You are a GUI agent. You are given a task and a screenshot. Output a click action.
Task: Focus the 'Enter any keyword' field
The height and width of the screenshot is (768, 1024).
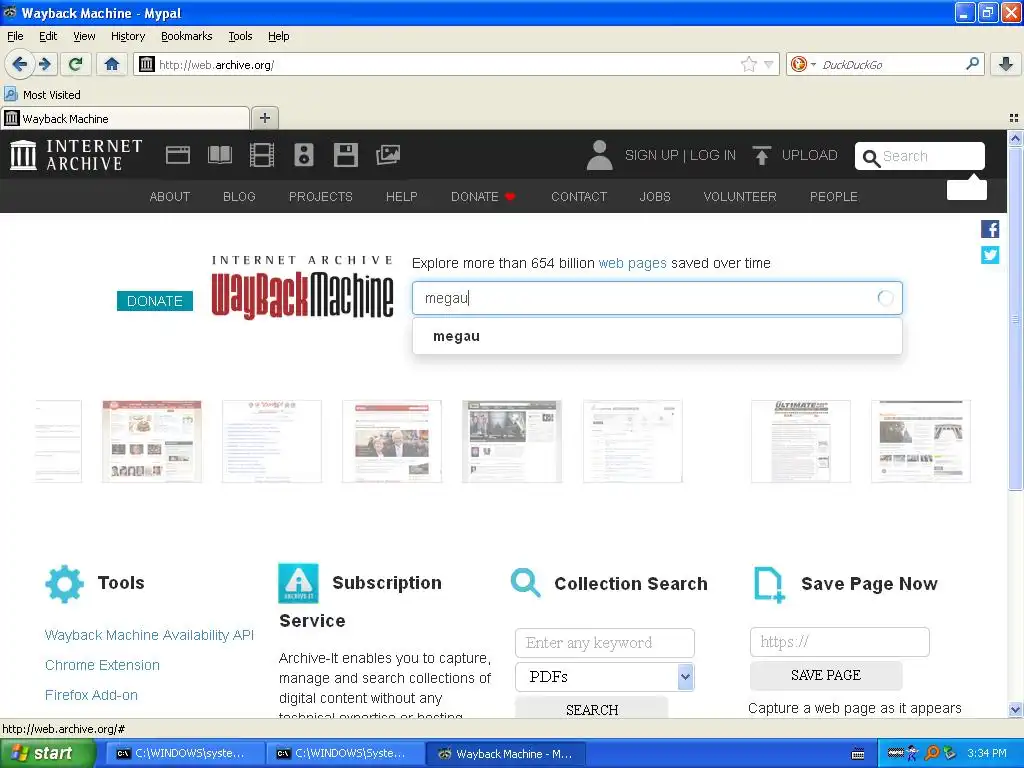605,643
